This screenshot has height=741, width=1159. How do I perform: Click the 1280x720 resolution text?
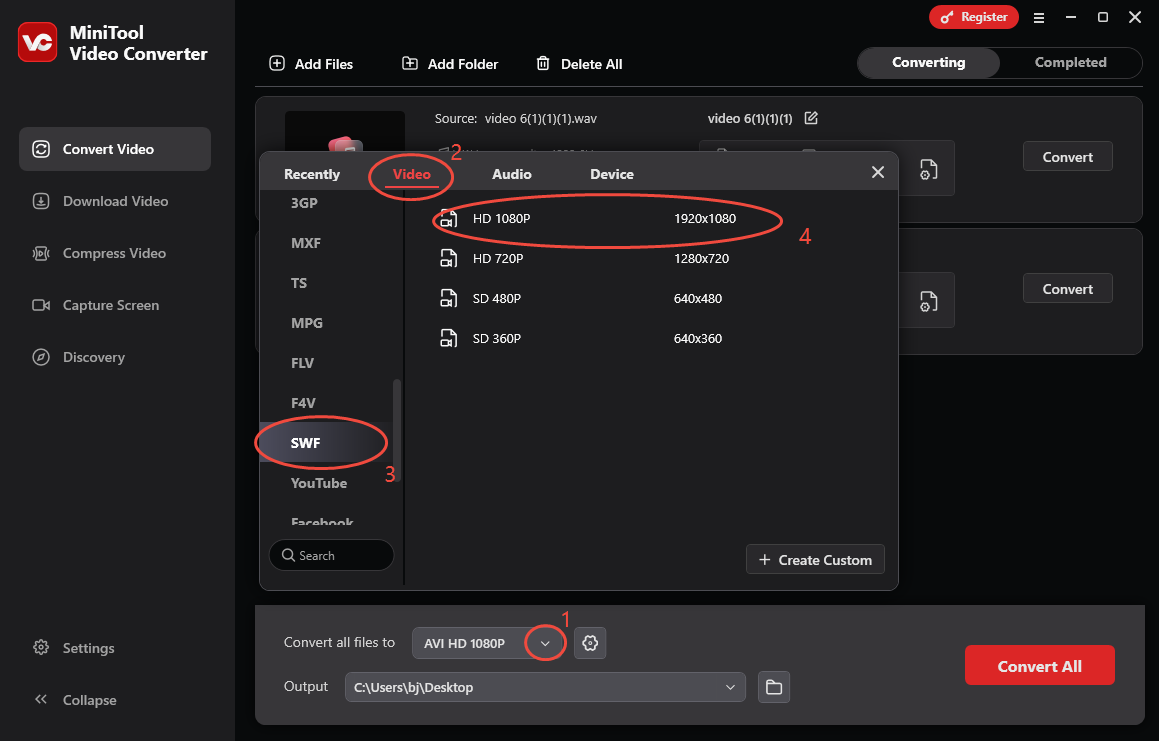click(x=701, y=259)
